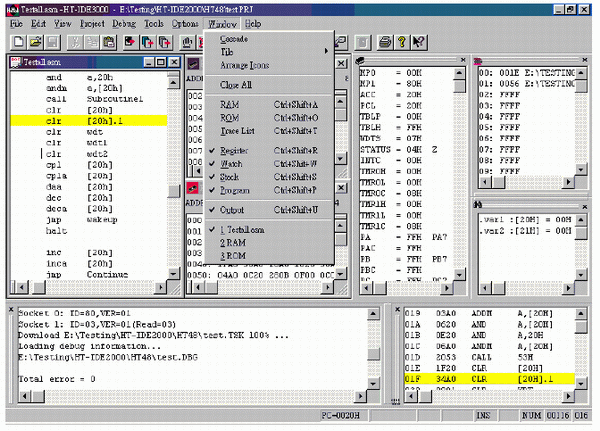Click the Open file toolbar icon

click(36, 42)
